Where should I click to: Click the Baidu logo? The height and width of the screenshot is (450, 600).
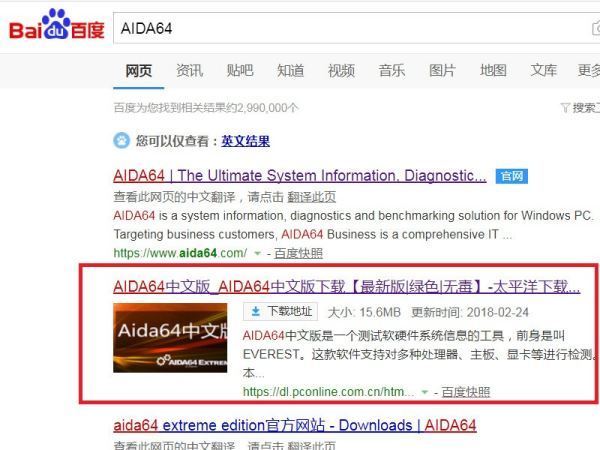57,25
